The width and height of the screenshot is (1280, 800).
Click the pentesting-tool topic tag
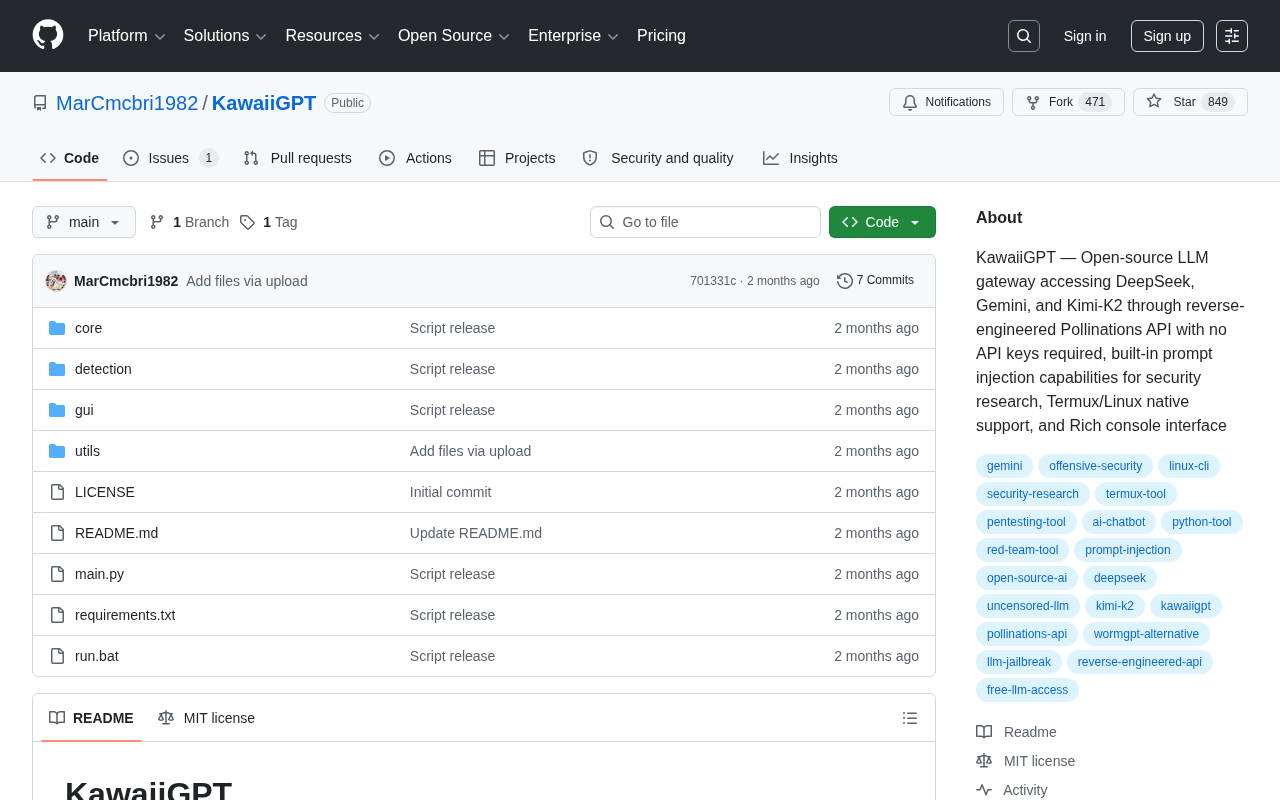[x=1026, y=522]
